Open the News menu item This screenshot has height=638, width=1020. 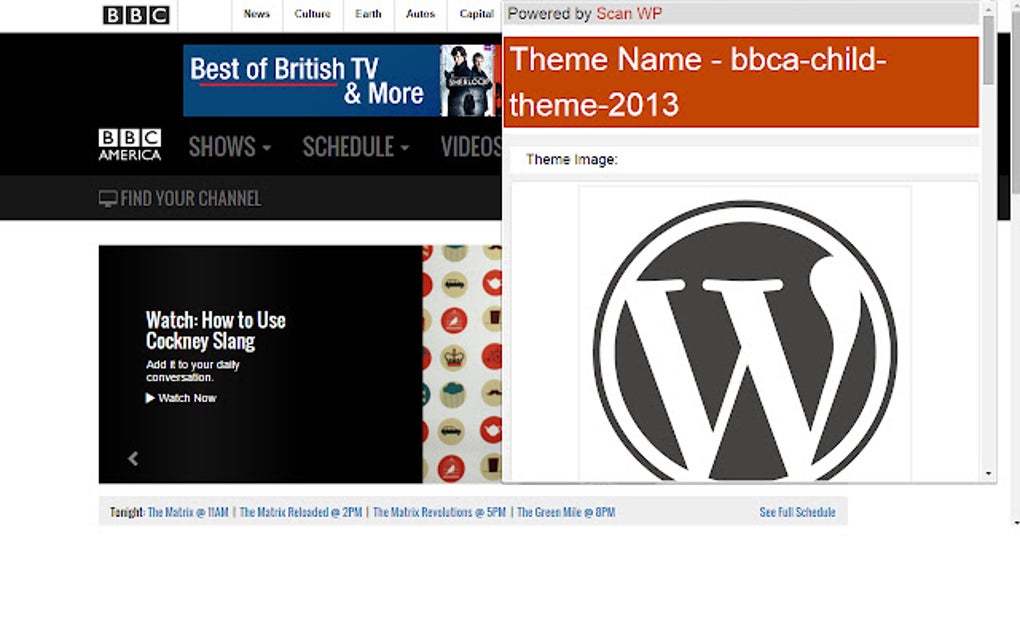pos(256,14)
